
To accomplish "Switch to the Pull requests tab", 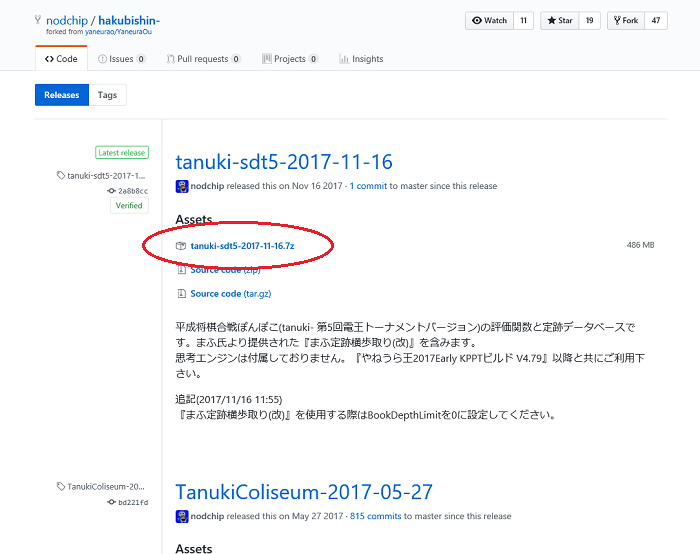I will [204, 59].
